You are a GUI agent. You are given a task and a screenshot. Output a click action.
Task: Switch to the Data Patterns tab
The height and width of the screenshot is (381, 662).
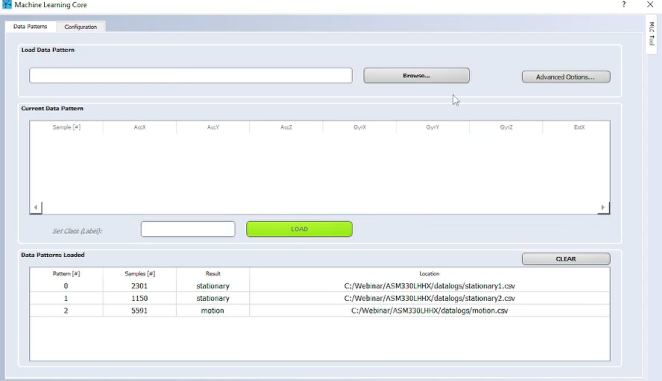tap(30, 26)
